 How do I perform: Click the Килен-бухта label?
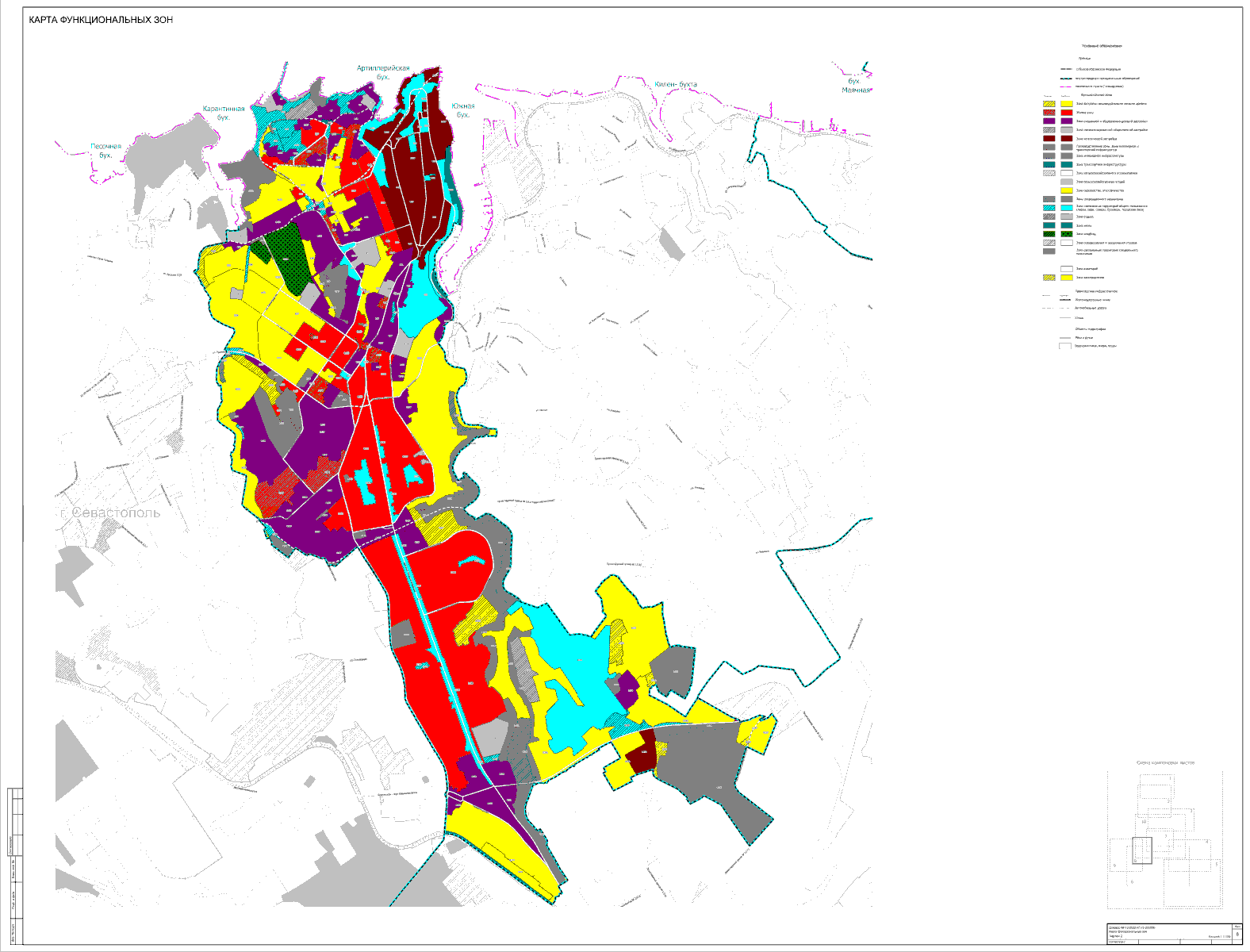pyautogui.click(x=676, y=84)
